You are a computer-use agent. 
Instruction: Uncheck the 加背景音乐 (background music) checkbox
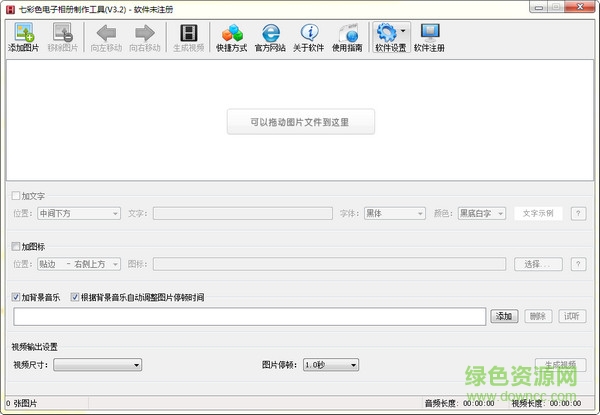coord(15,297)
